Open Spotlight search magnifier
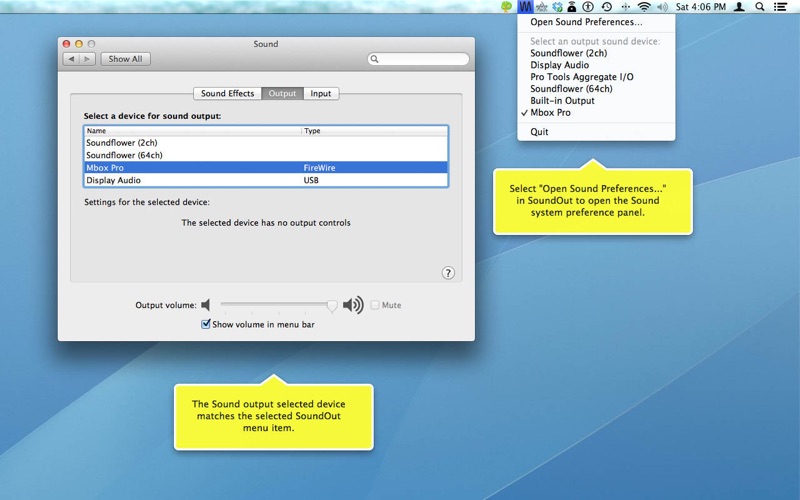The height and width of the screenshot is (500, 800). coord(760,7)
